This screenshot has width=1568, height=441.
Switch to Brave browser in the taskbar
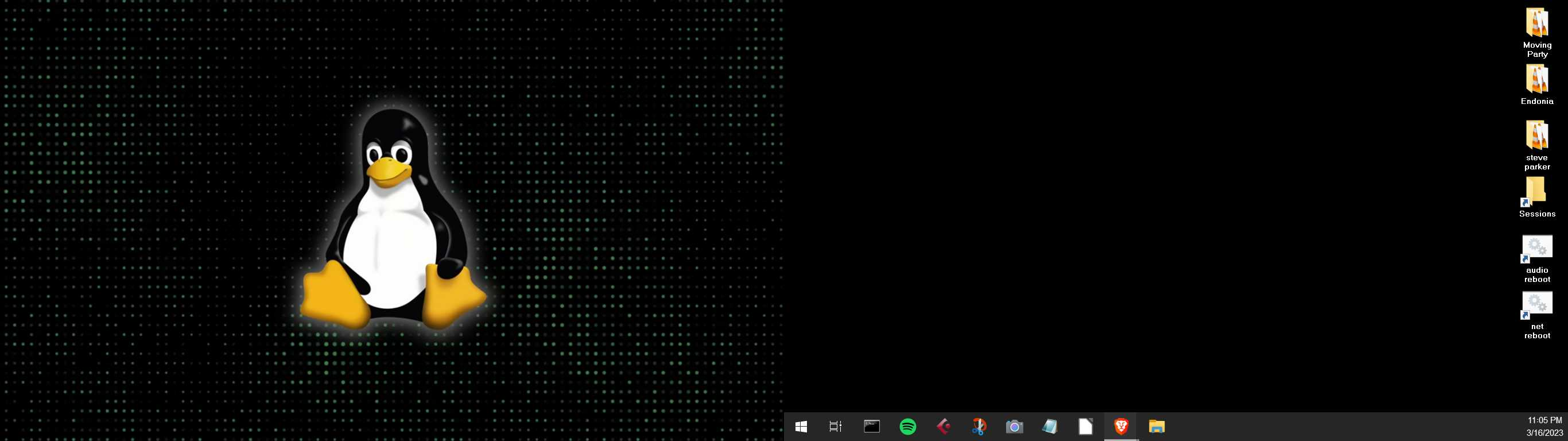(1121, 427)
